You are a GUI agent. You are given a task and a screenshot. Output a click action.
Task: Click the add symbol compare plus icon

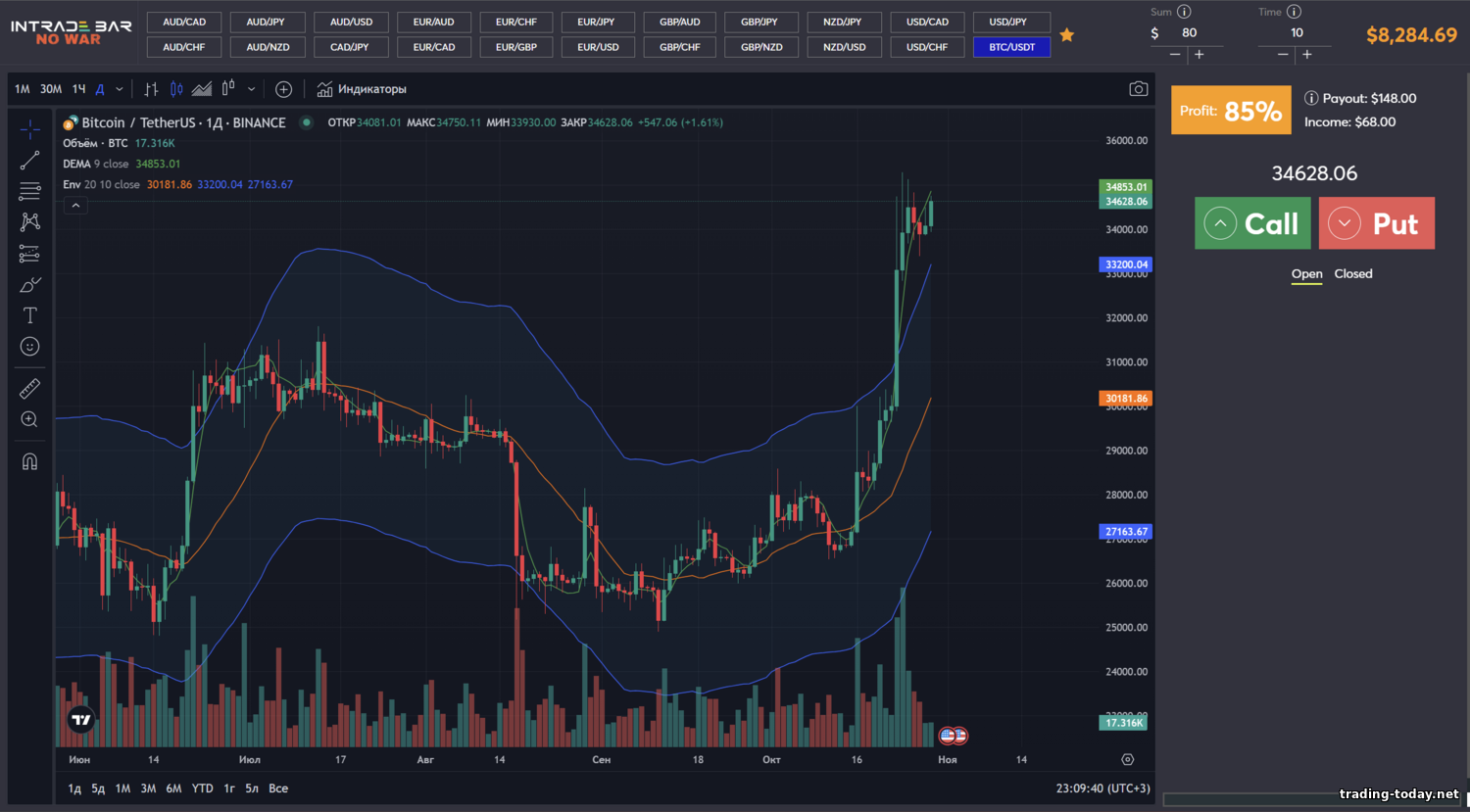coord(283,89)
